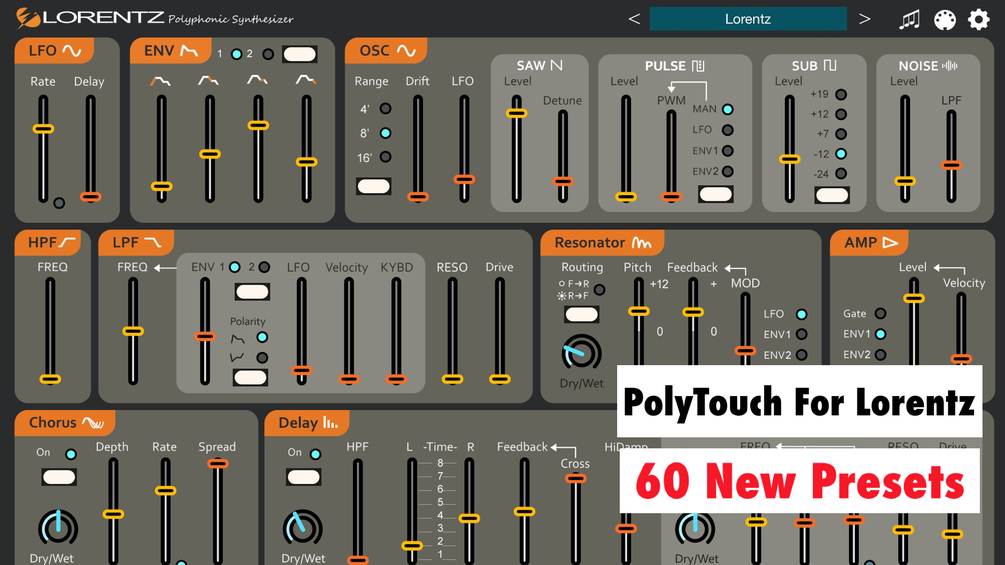1005x565 pixels.
Task: Click the Delay Dry/Wet knob
Action: pos(303,528)
